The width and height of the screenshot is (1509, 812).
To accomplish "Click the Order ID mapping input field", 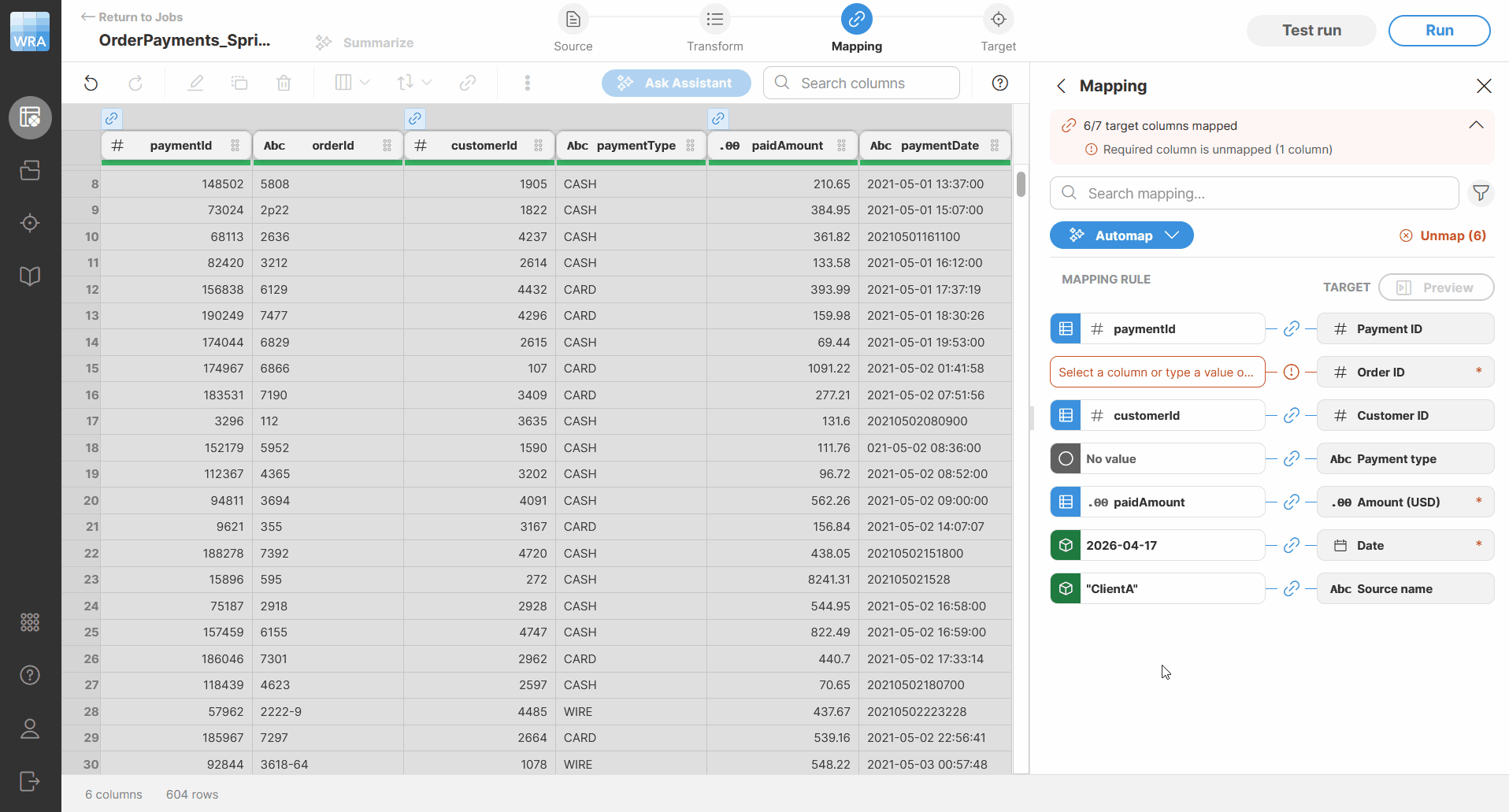I will [1156, 373].
